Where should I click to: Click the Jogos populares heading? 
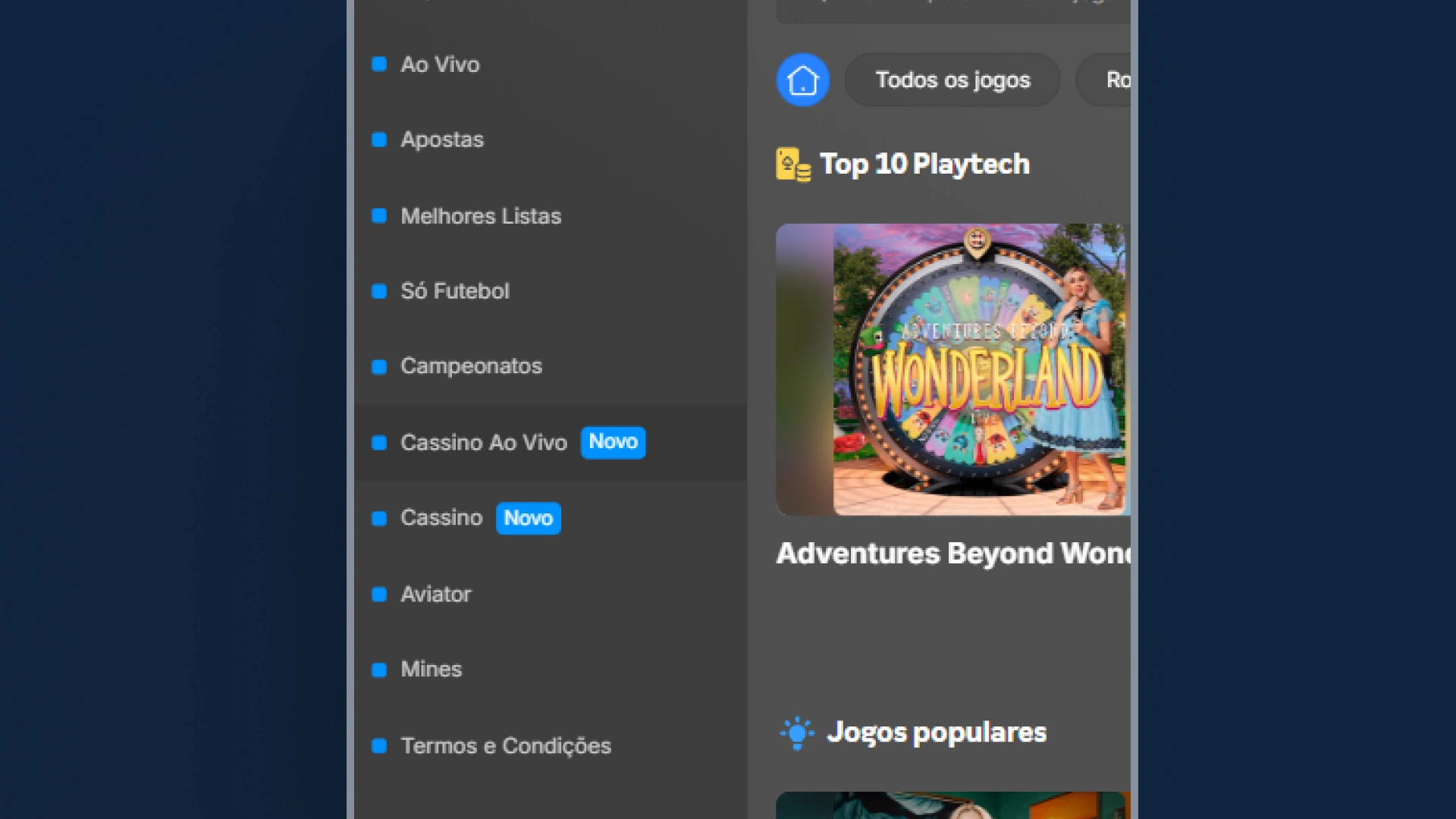pos(937,733)
